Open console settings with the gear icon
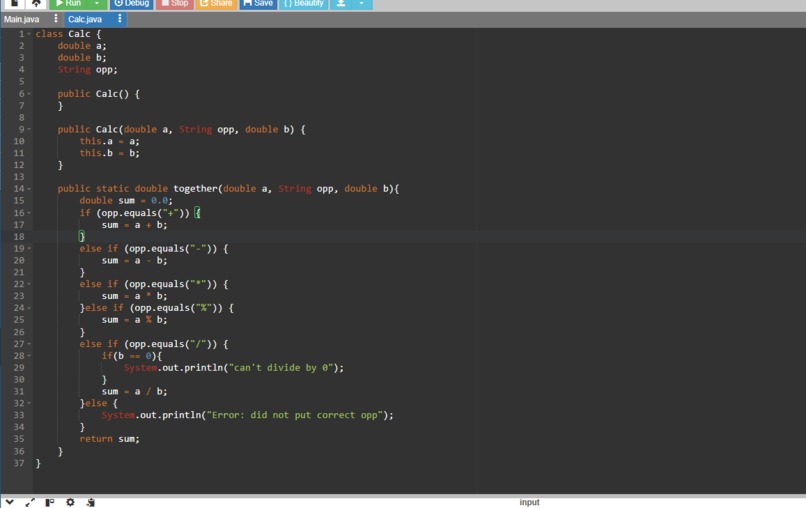The height and width of the screenshot is (508, 806). 70,502
